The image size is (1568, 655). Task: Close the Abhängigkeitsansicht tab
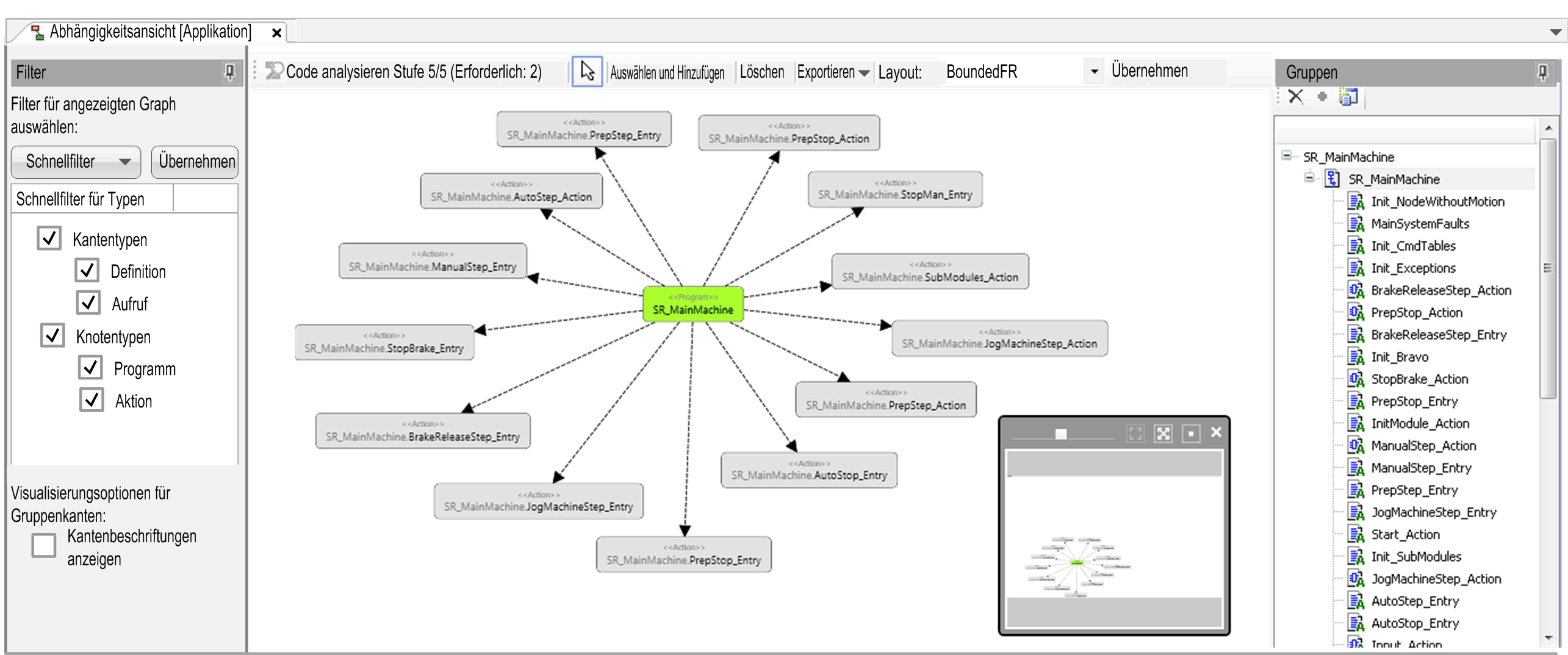[x=276, y=33]
